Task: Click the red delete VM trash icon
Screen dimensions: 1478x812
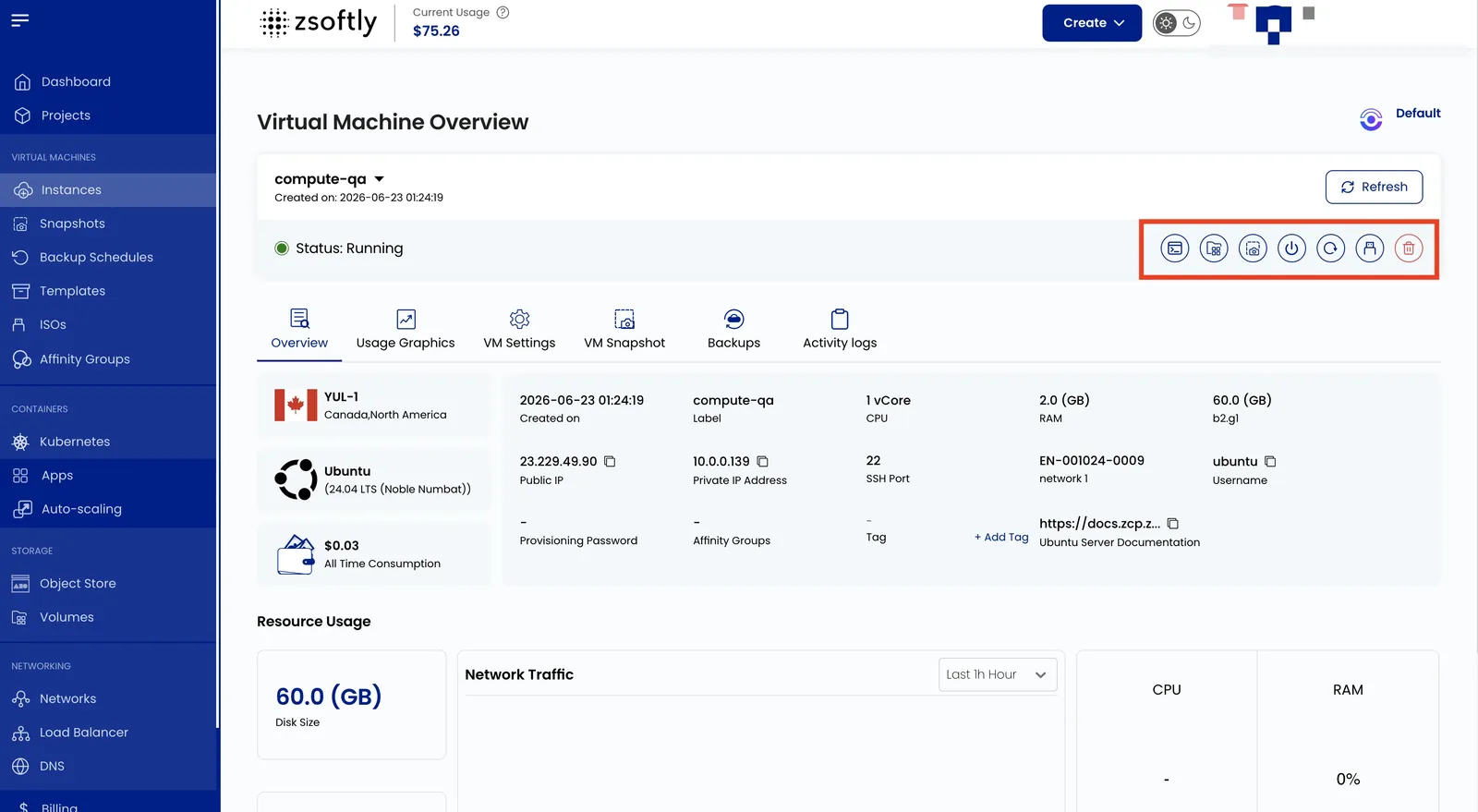Action: click(x=1409, y=248)
